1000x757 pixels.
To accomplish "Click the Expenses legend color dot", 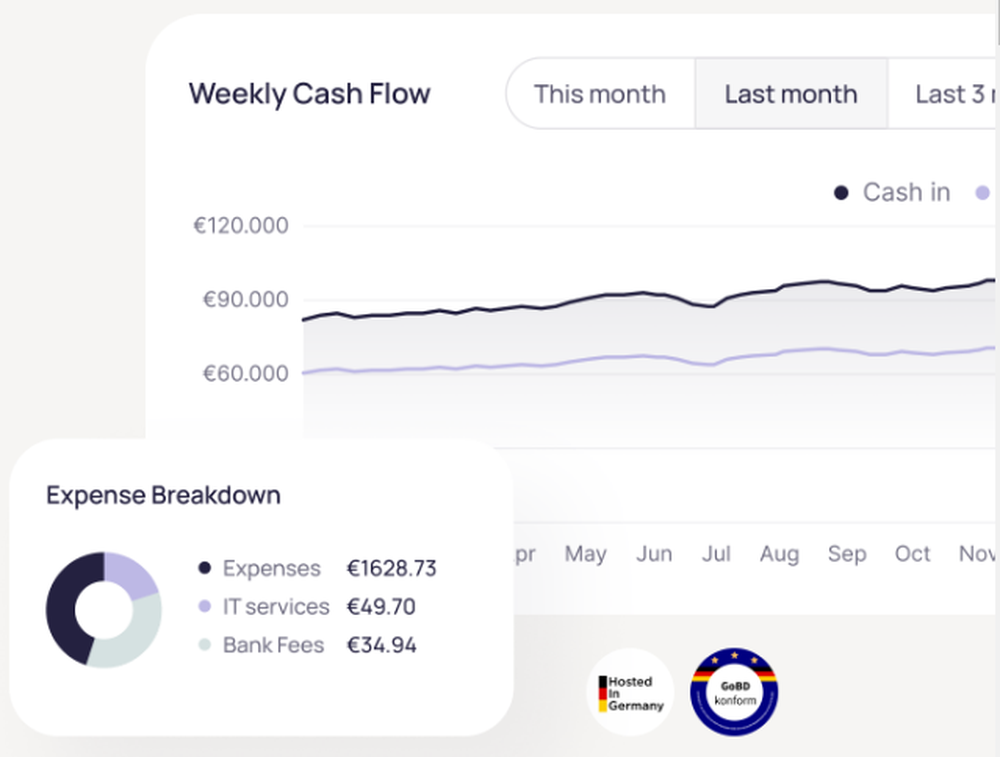I will coord(205,568).
